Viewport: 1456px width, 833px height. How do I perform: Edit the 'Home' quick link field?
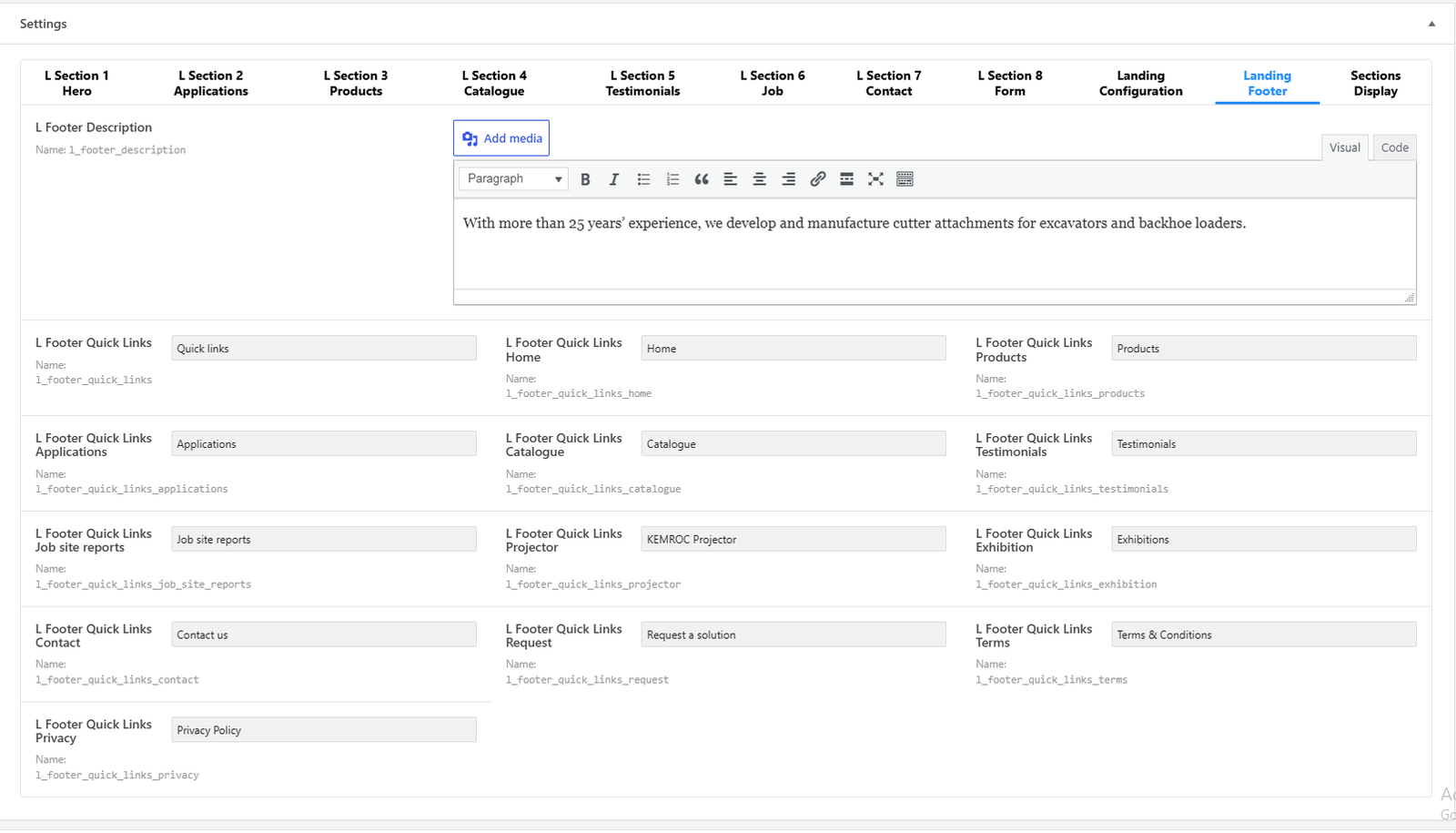[794, 349]
